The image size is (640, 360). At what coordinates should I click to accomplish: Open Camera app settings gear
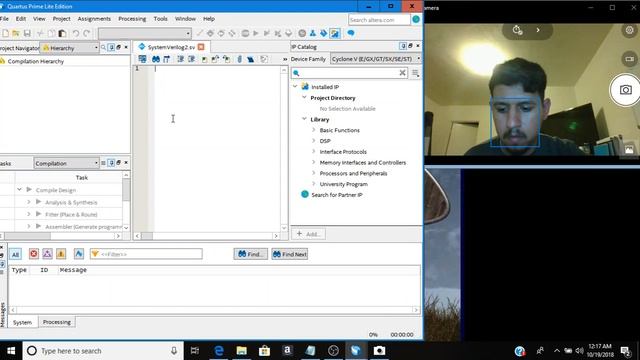(x=629, y=30)
